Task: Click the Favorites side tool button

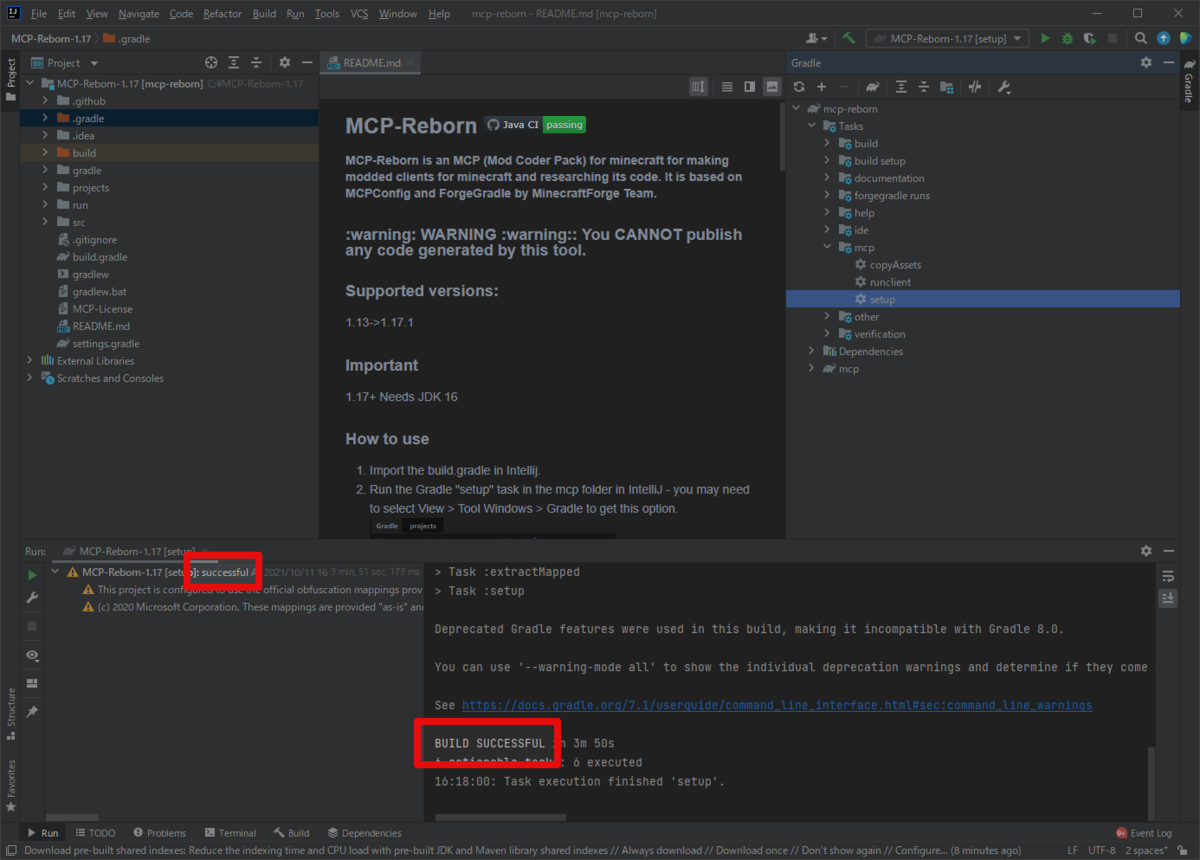Action: (x=11, y=786)
